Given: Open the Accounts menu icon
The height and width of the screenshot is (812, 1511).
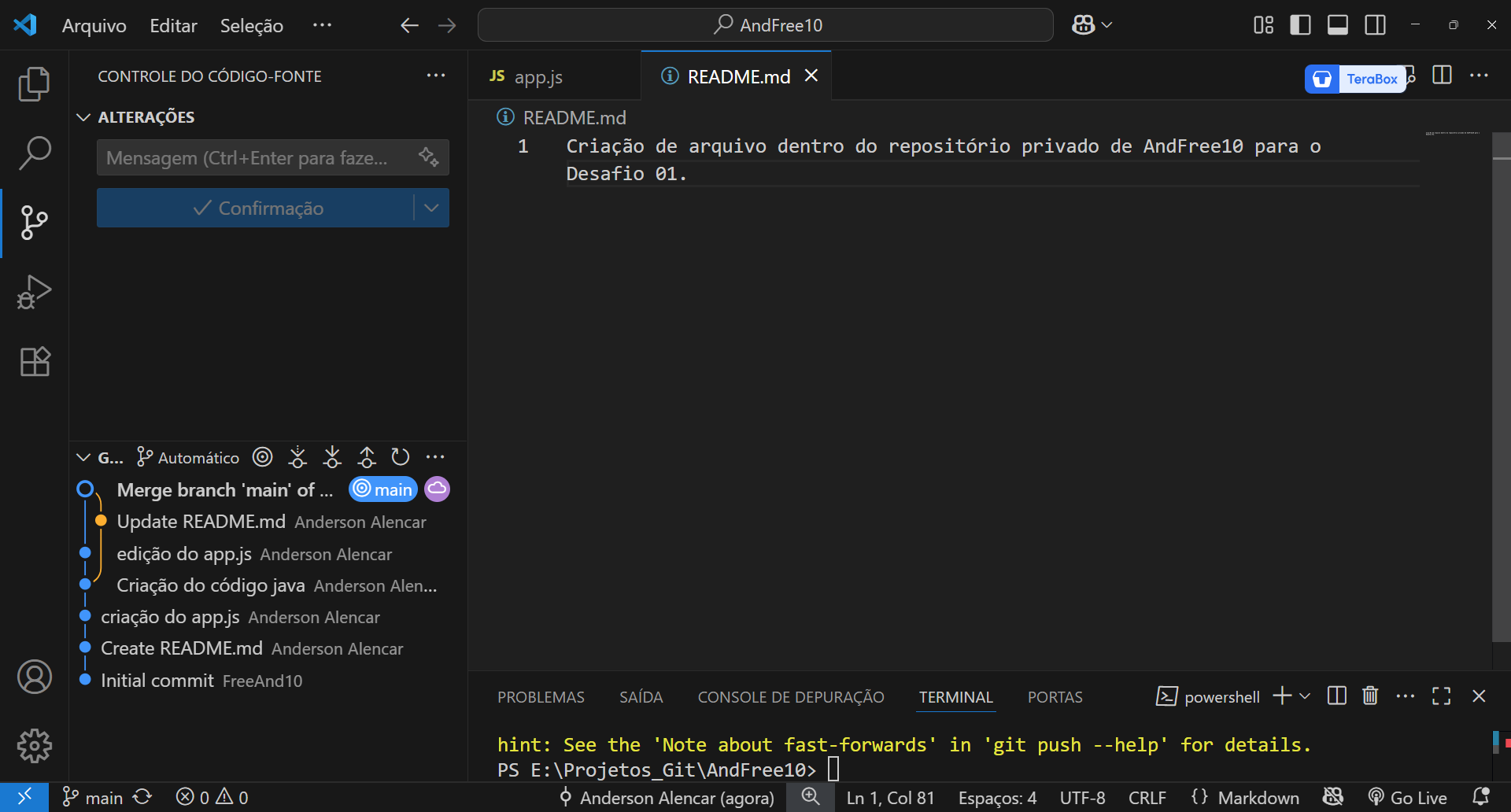Looking at the screenshot, I should click(x=34, y=677).
